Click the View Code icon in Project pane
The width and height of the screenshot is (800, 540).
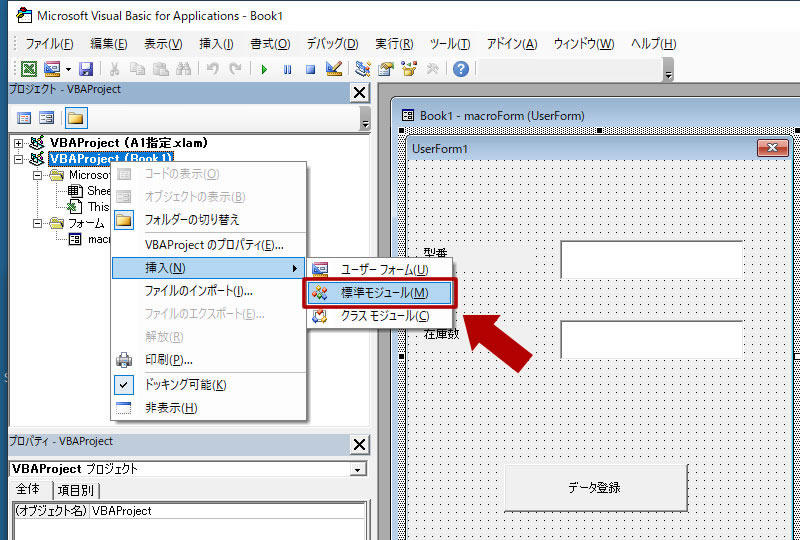click(24, 118)
